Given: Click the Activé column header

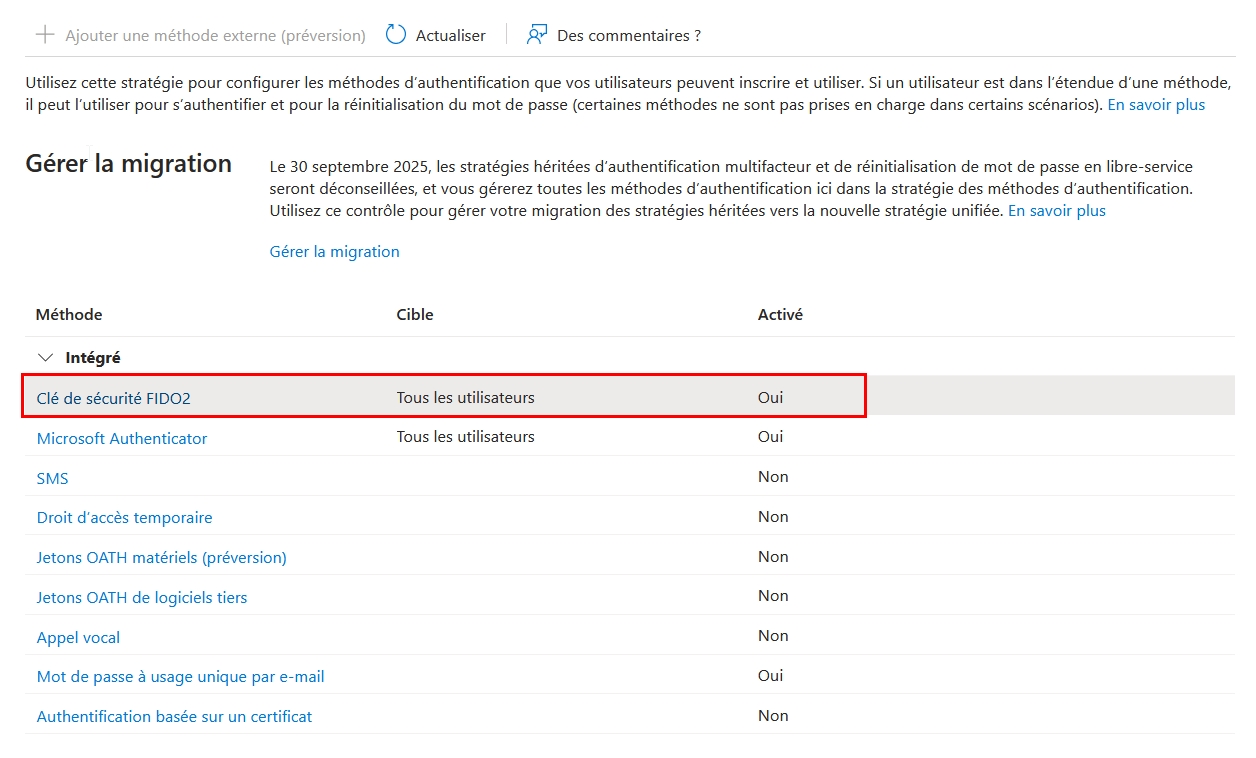Looking at the screenshot, I should pos(780,315).
